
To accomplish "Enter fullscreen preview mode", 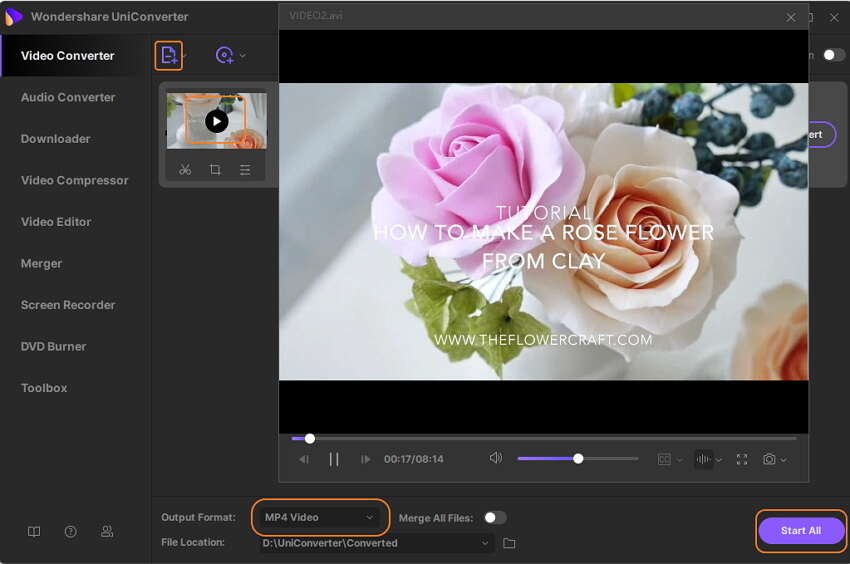I will tap(742, 460).
